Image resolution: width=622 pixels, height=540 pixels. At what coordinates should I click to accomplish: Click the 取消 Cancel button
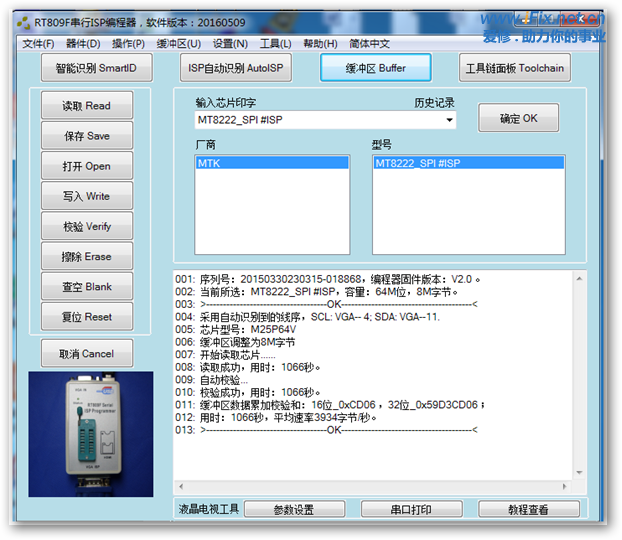pyautogui.click(x=87, y=353)
